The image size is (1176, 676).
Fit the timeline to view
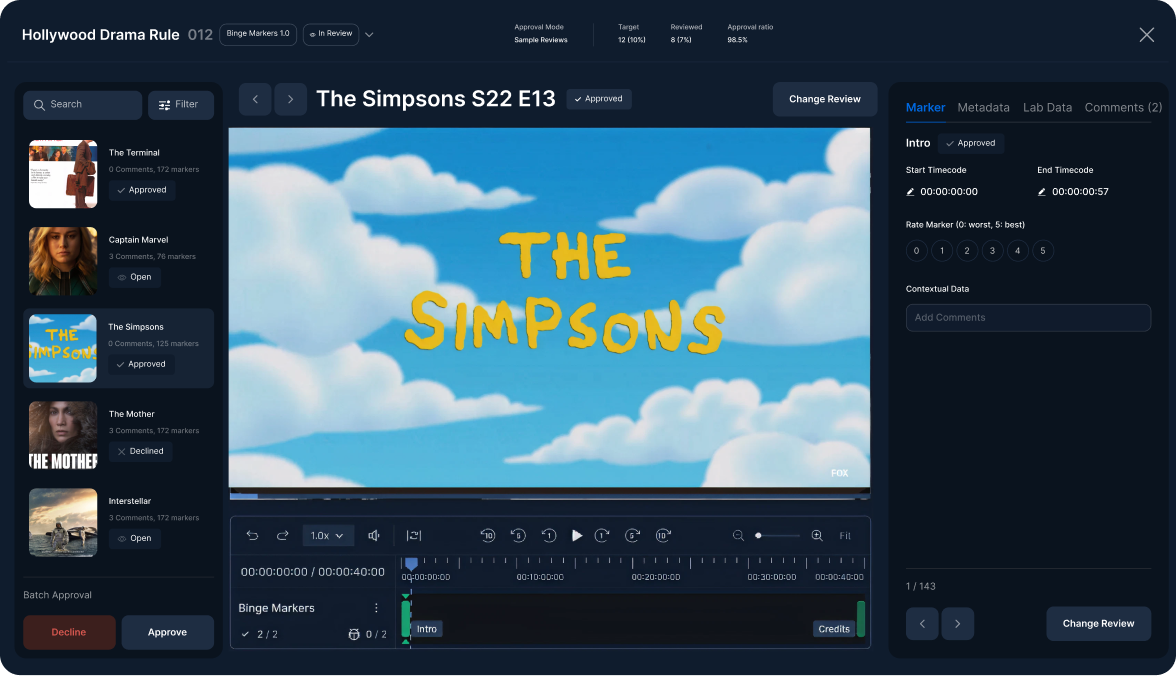coord(845,536)
